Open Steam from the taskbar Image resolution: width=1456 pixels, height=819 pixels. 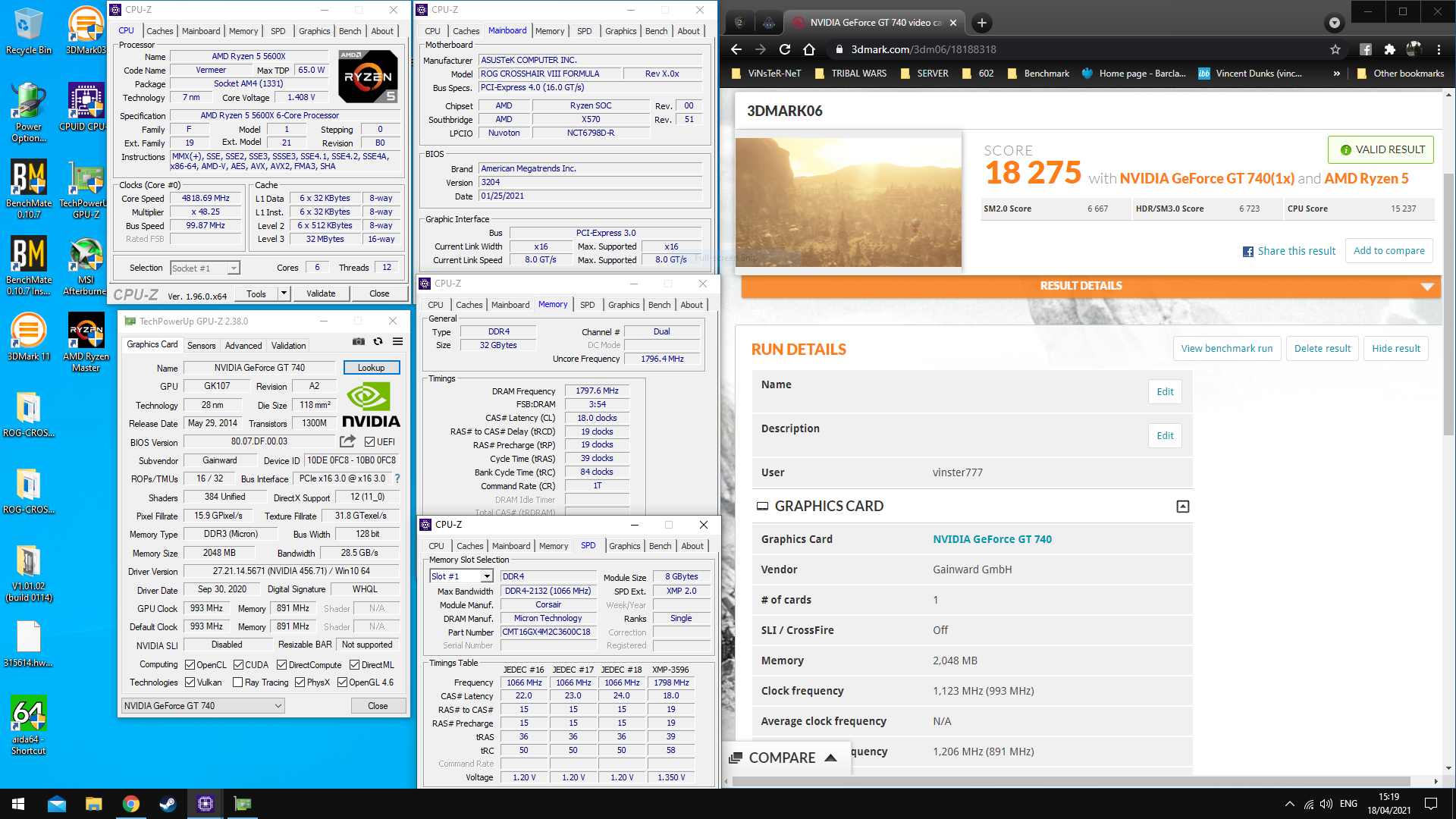[168, 804]
